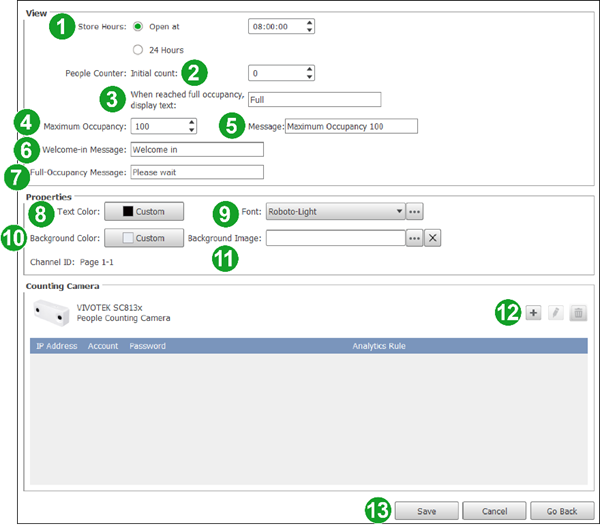Browse for a background image file
The width and height of the screenshot is (600, 526).
(414, 238)
